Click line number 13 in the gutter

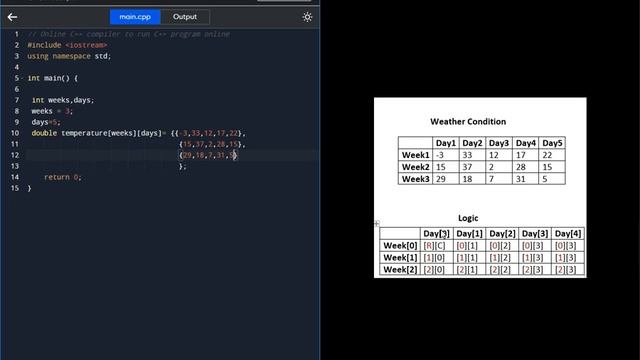pyautogui.click(x=15, y=166)
